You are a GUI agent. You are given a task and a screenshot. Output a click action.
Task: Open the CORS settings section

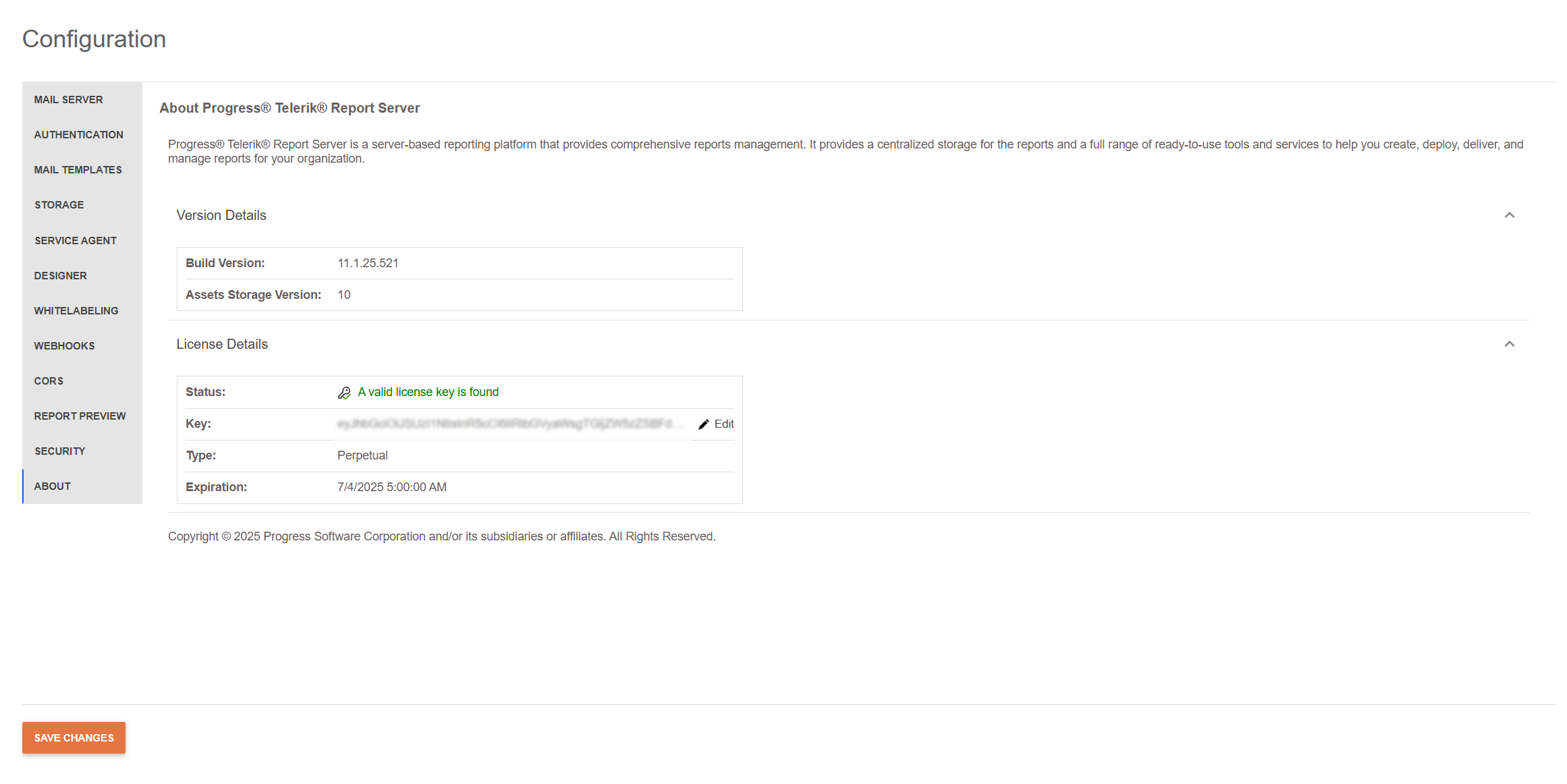(48, 381)
